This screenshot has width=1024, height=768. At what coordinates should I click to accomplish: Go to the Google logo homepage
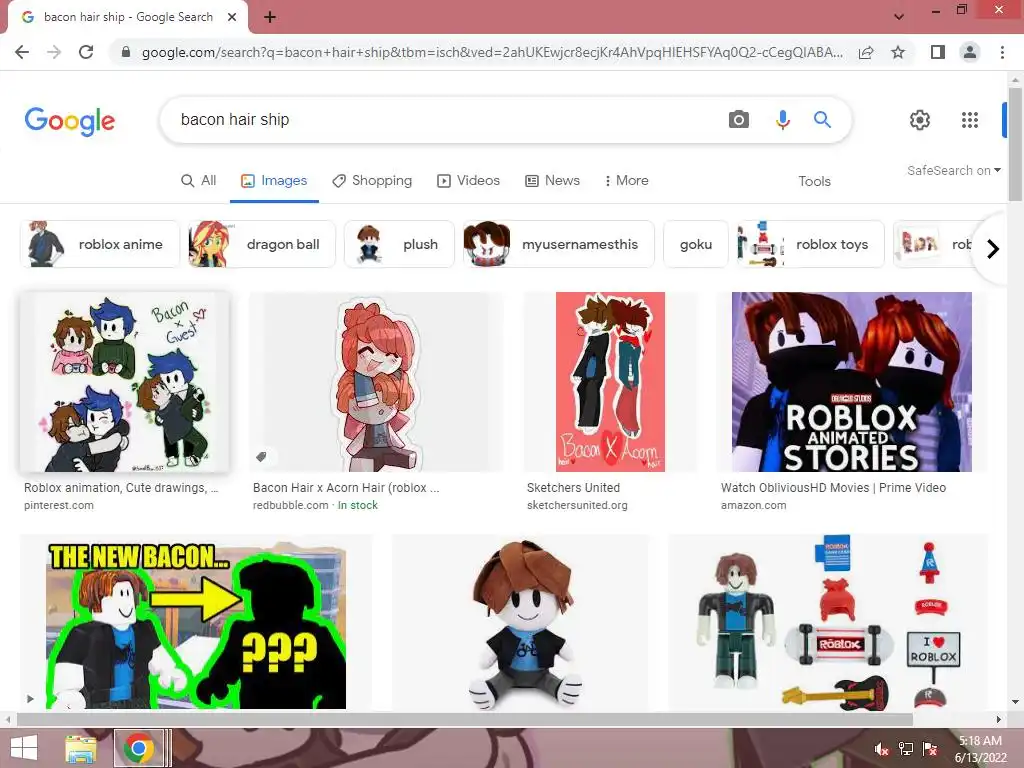coord(70,121)
